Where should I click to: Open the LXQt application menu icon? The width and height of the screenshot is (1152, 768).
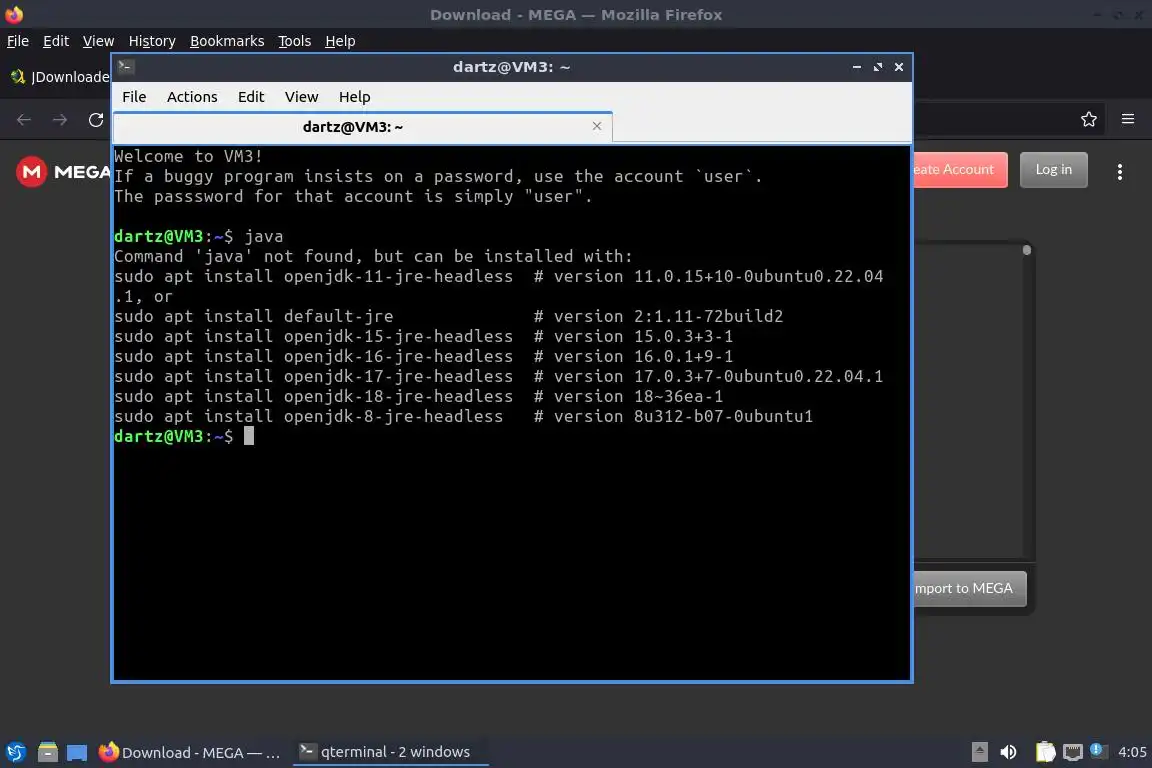(x=15, y=752)
